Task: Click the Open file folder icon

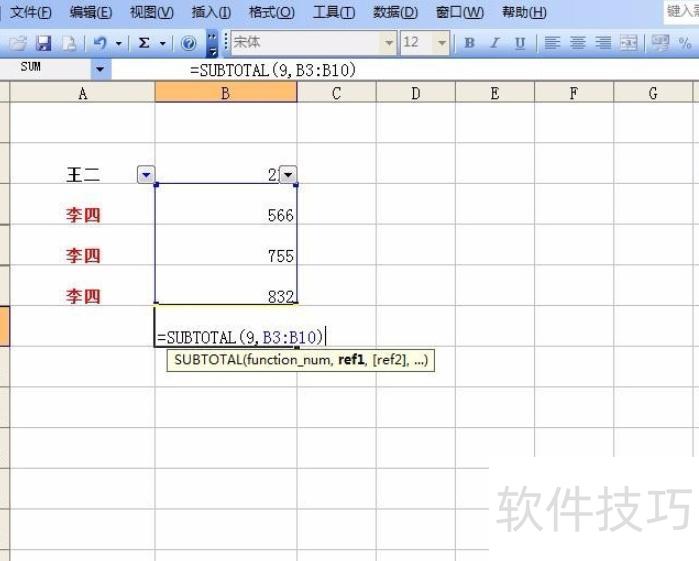Action: click(18, 43)
